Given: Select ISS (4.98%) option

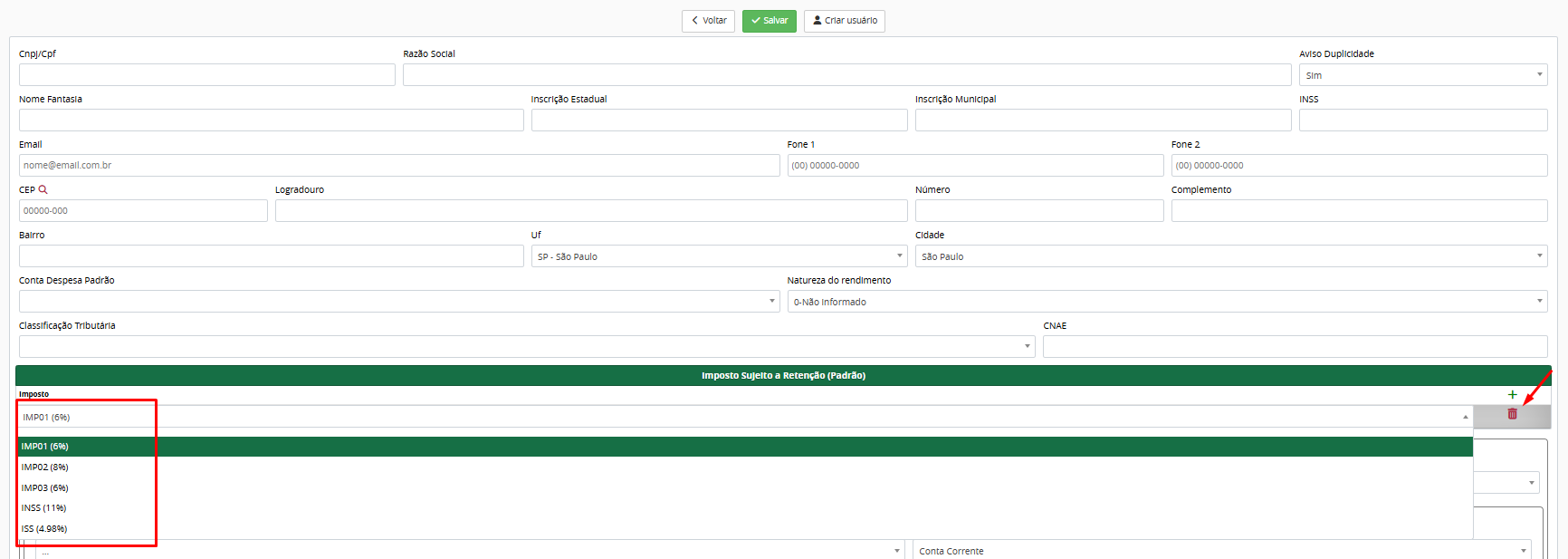Looking at the screenshot, I should click(44, 529).
